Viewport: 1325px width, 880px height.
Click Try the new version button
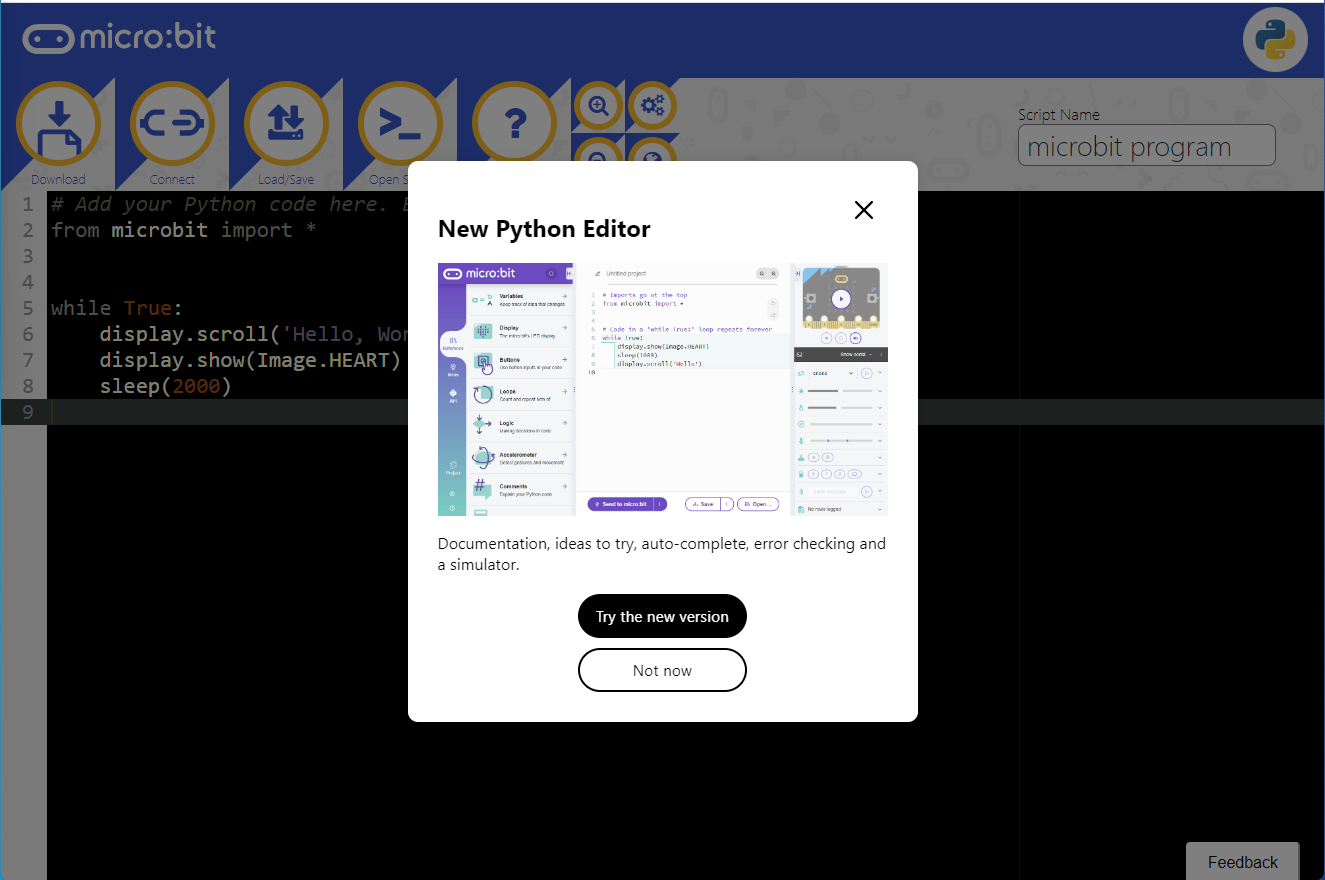click(662, 616)
